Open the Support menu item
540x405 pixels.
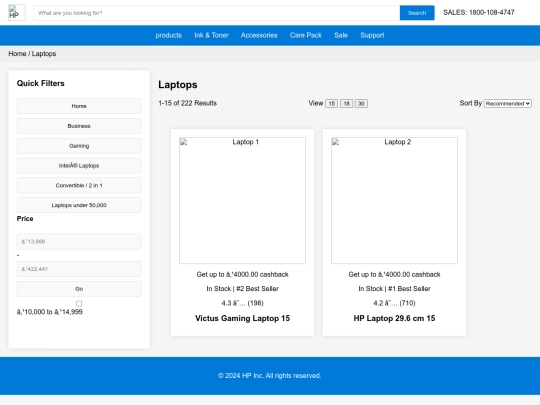click(372, 35)
